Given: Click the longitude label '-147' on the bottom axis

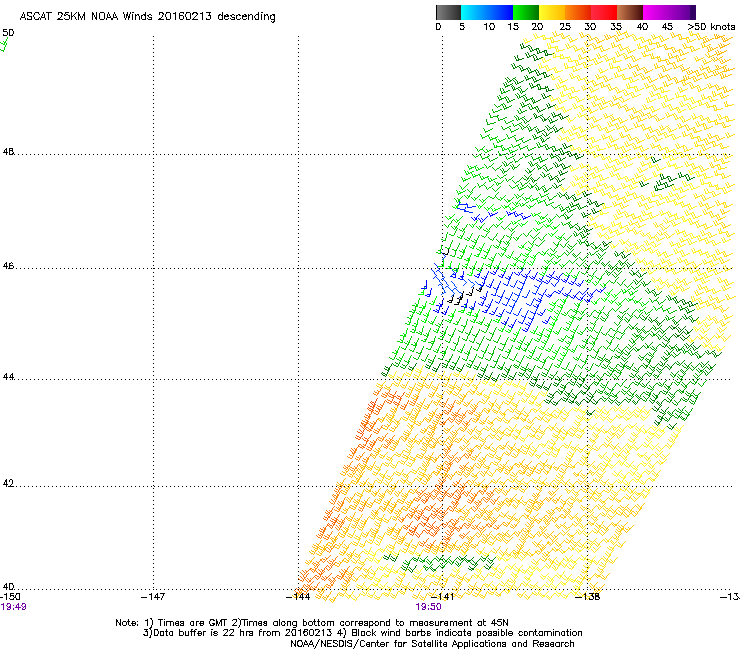Looking at the screenshot, I should coord(153,597).
